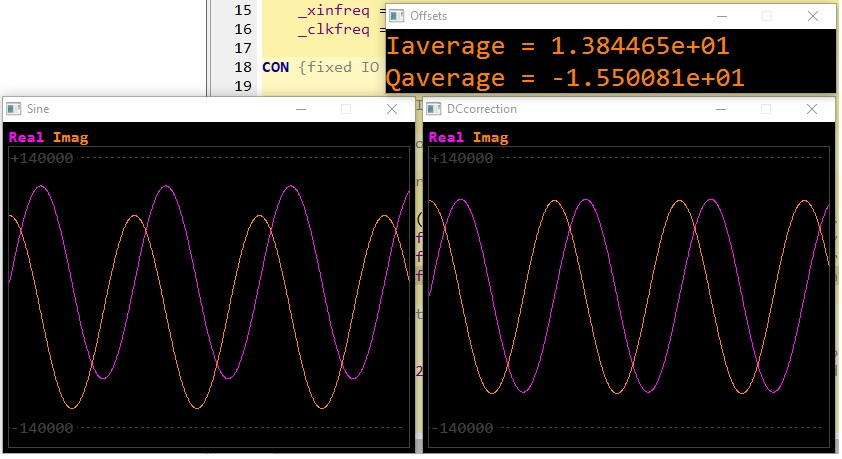Click the orange Imag legend in Sine

coord(70,137)
